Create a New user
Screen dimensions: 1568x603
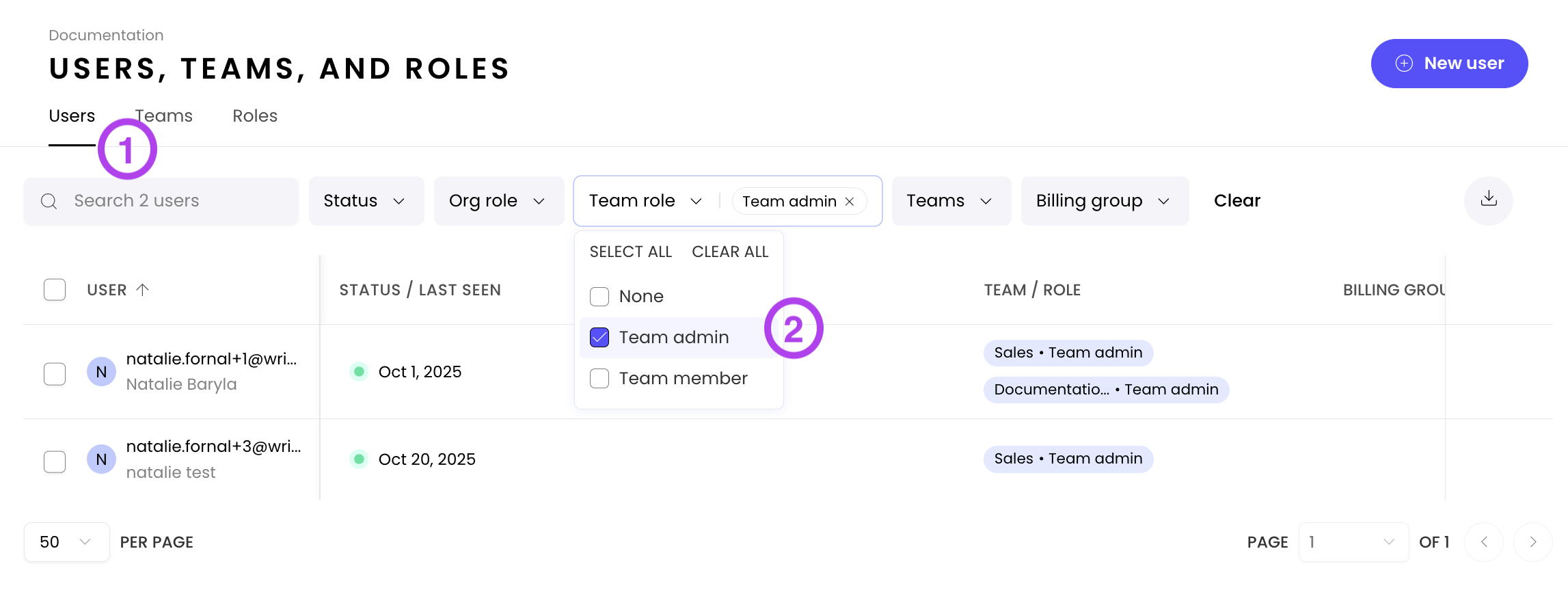pyautogui.click(x=1449, y=64)
